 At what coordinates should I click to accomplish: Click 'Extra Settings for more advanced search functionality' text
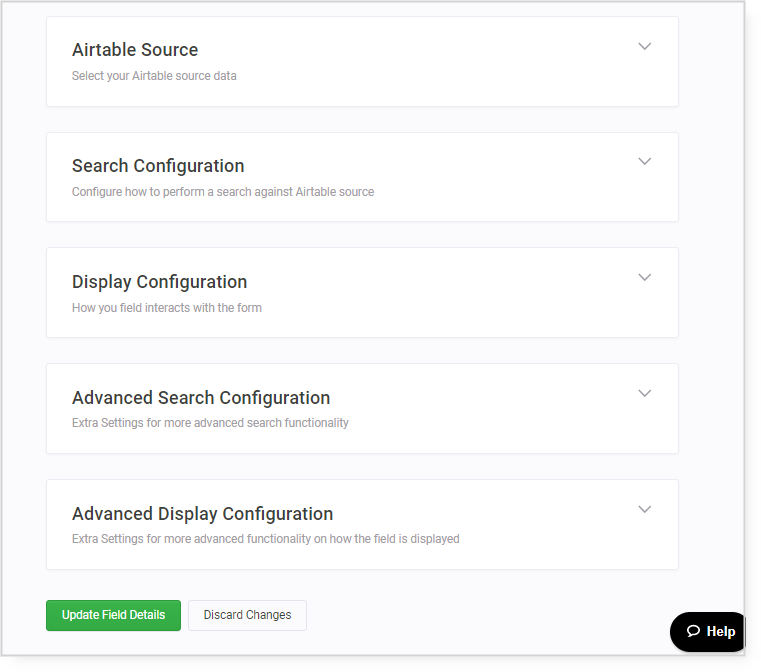point(210,423)
